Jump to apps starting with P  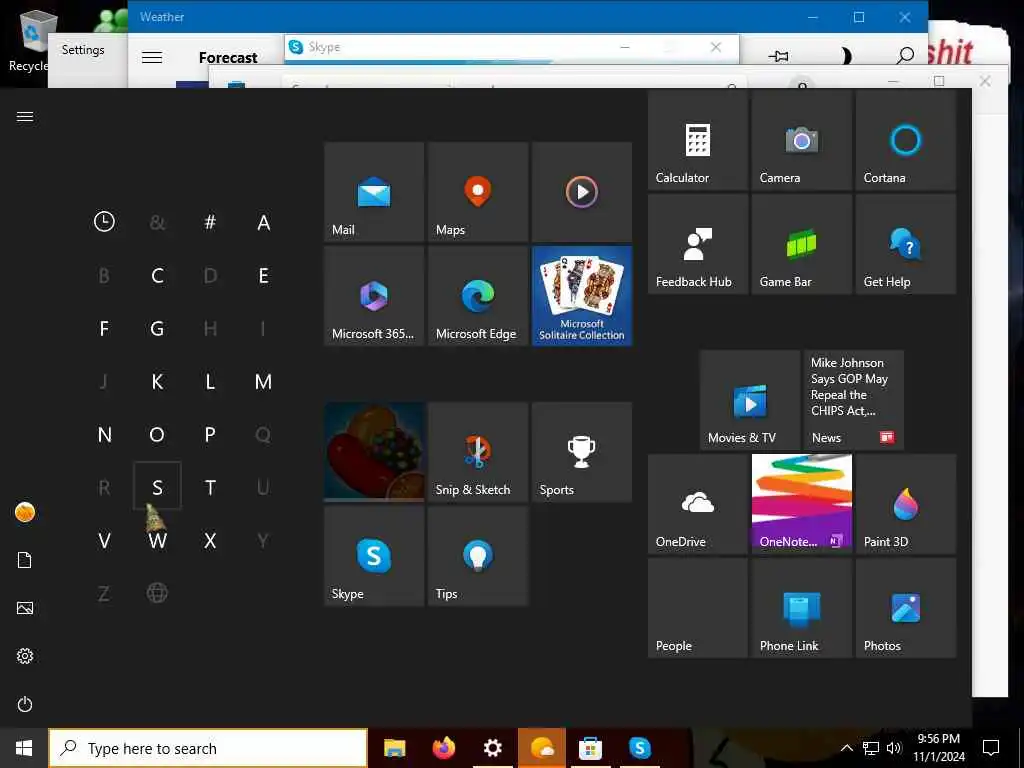pos(210,434)
